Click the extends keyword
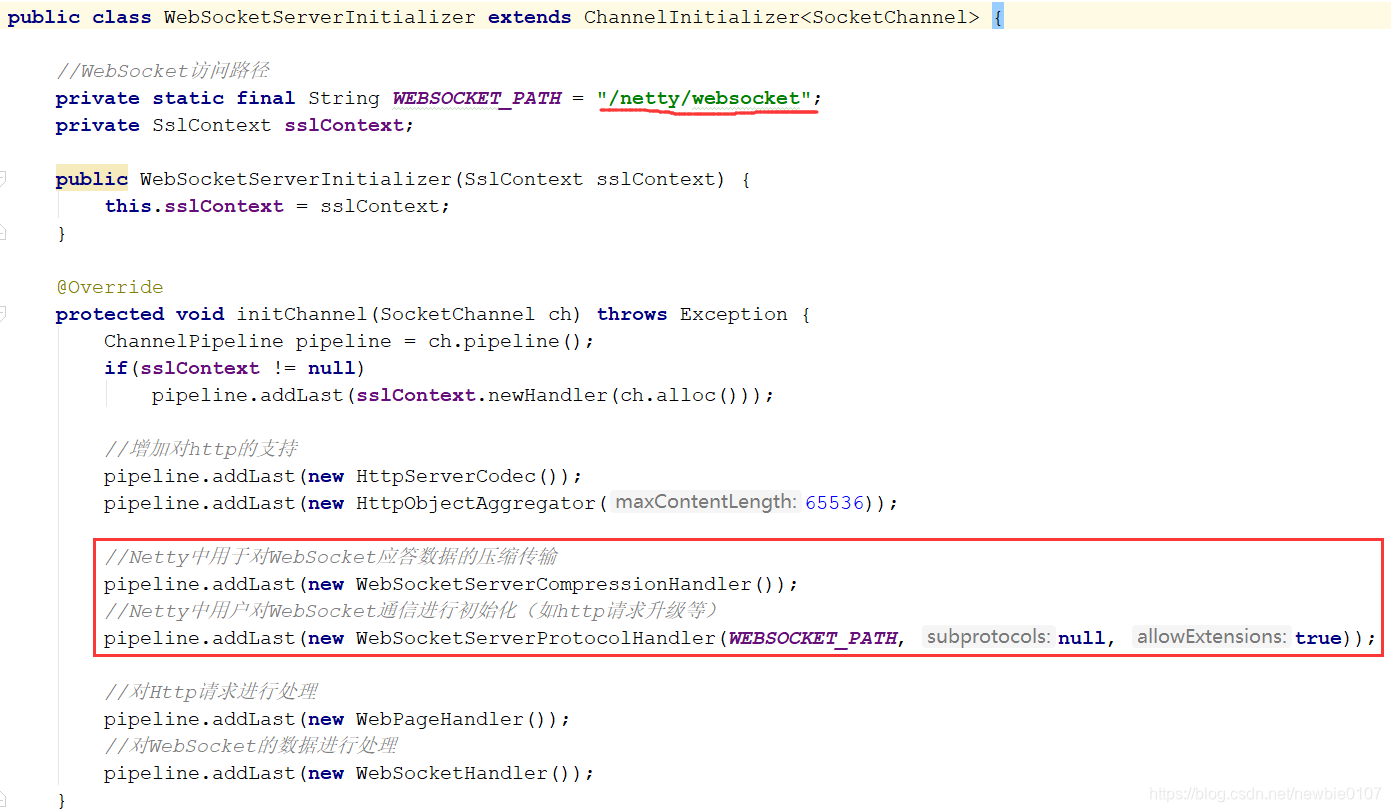Screen dimensions: 1391x812 (x=530, y=18)
